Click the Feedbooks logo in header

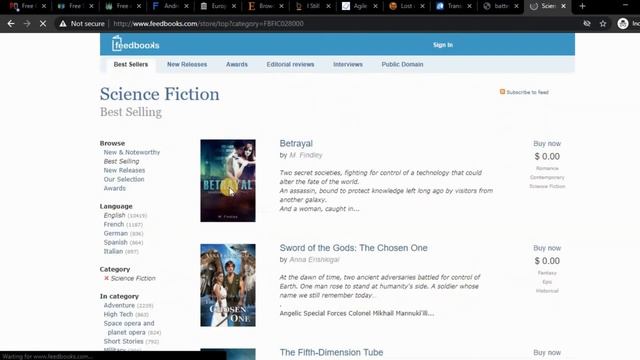pos(136,44)
